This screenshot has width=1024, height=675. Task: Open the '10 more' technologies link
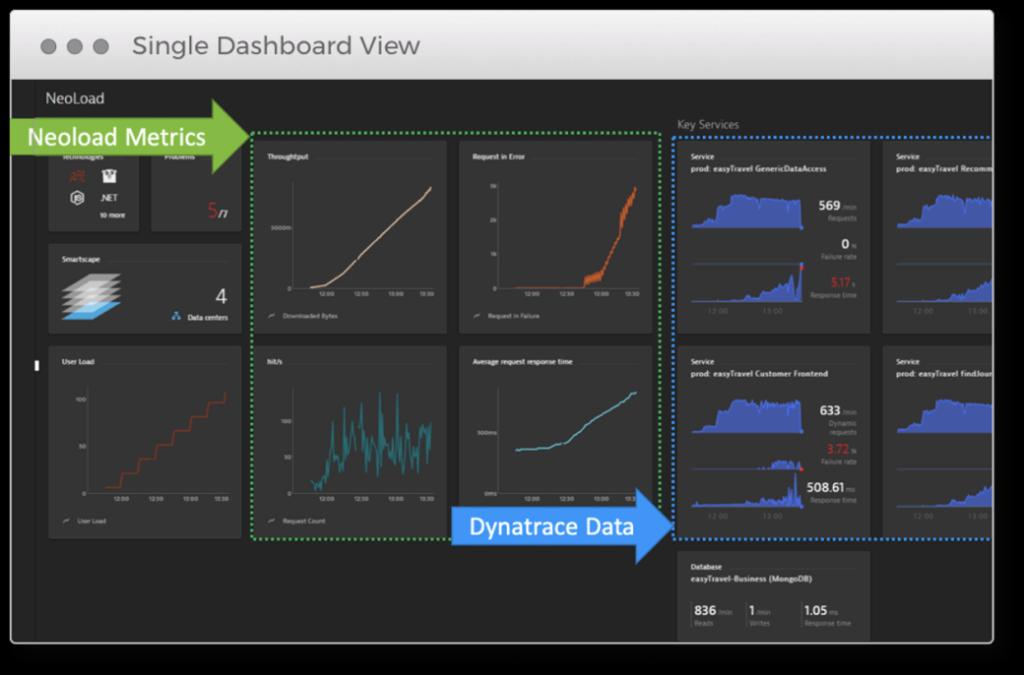(x=111, y=215)
